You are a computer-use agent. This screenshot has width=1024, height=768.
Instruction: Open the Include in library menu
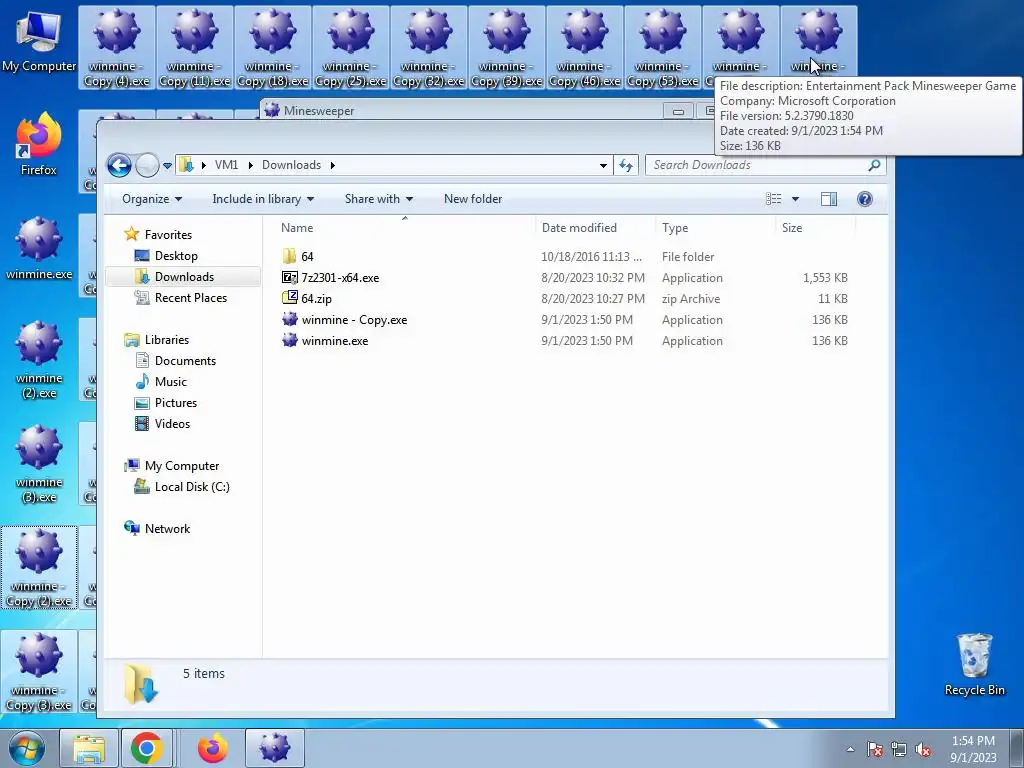click(263, 199)
